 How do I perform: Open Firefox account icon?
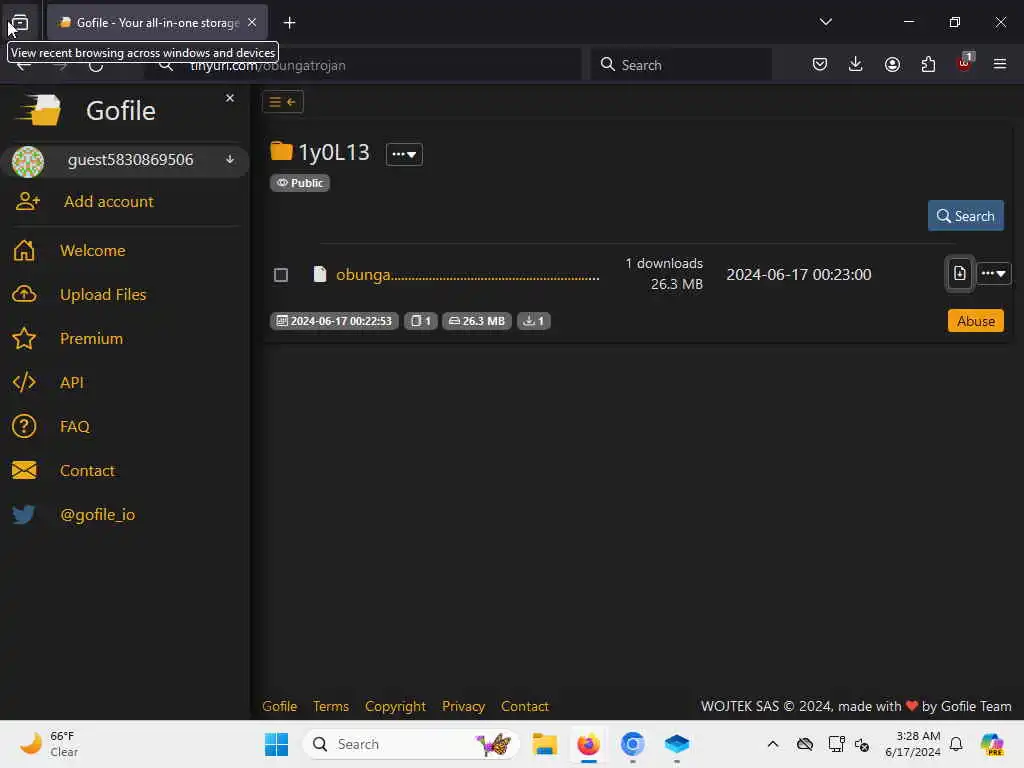(x=892, y=64)
